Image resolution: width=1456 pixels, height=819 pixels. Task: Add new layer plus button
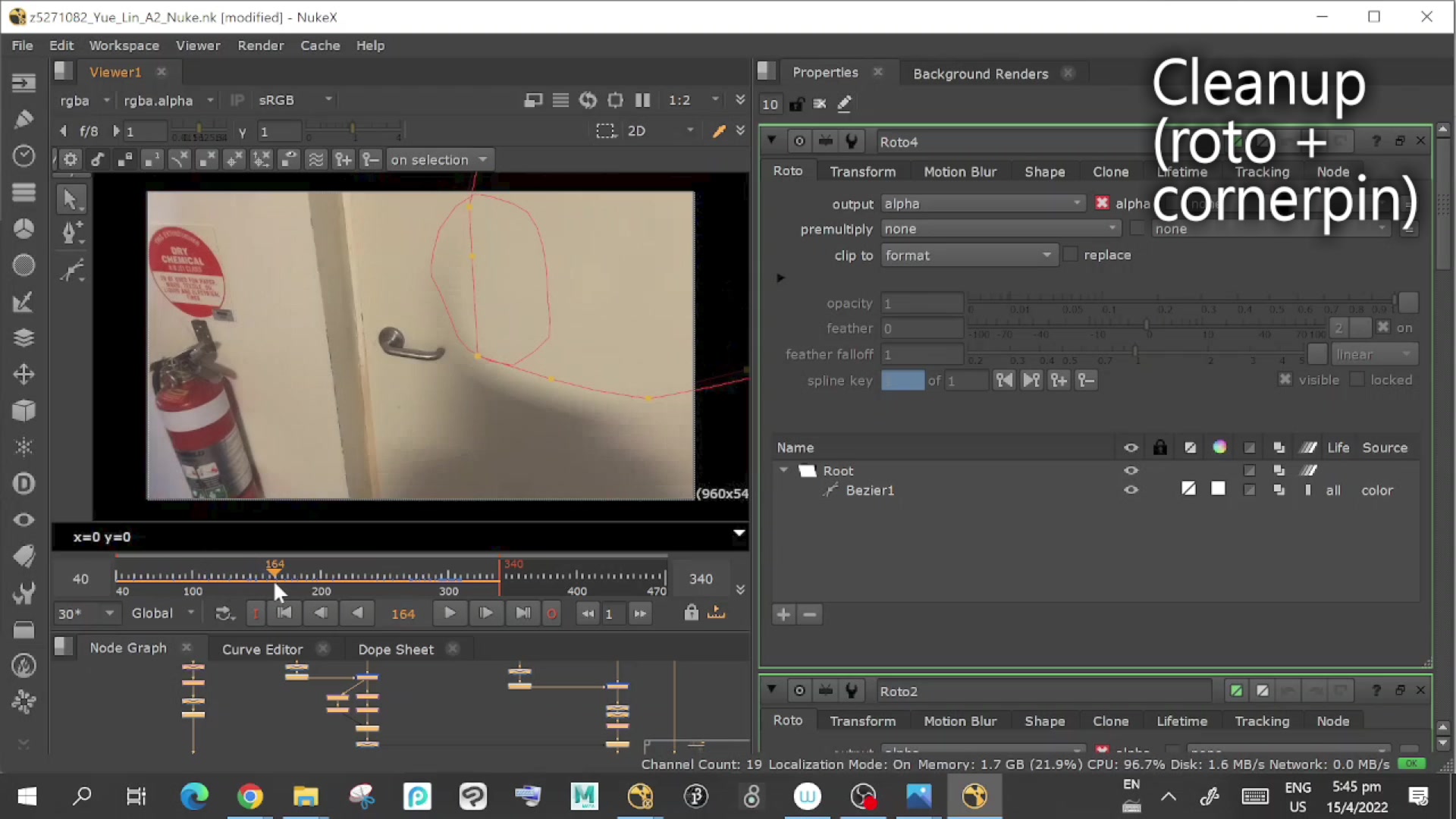tap(783, 614)
